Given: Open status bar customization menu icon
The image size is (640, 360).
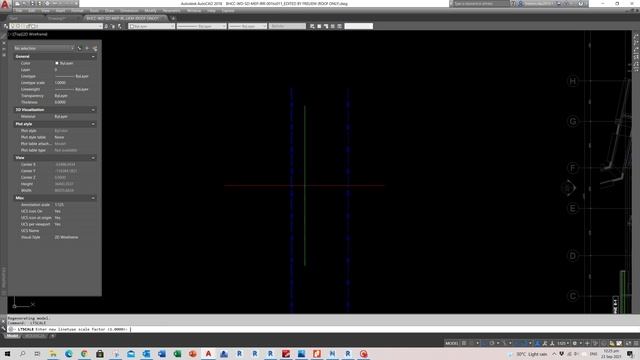Looking at the screenshot, I should (636, 343).
